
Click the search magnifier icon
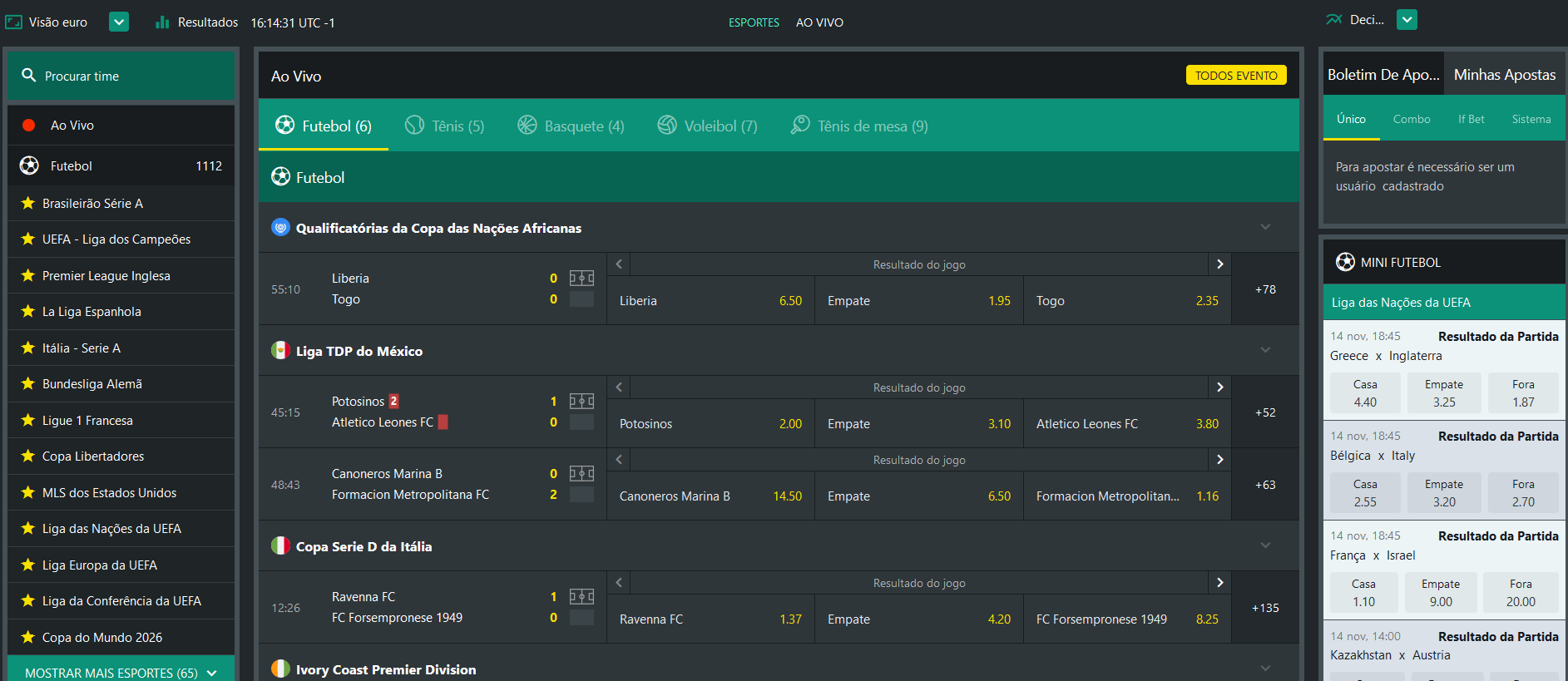pyautogui.click(x=29, y=76)
